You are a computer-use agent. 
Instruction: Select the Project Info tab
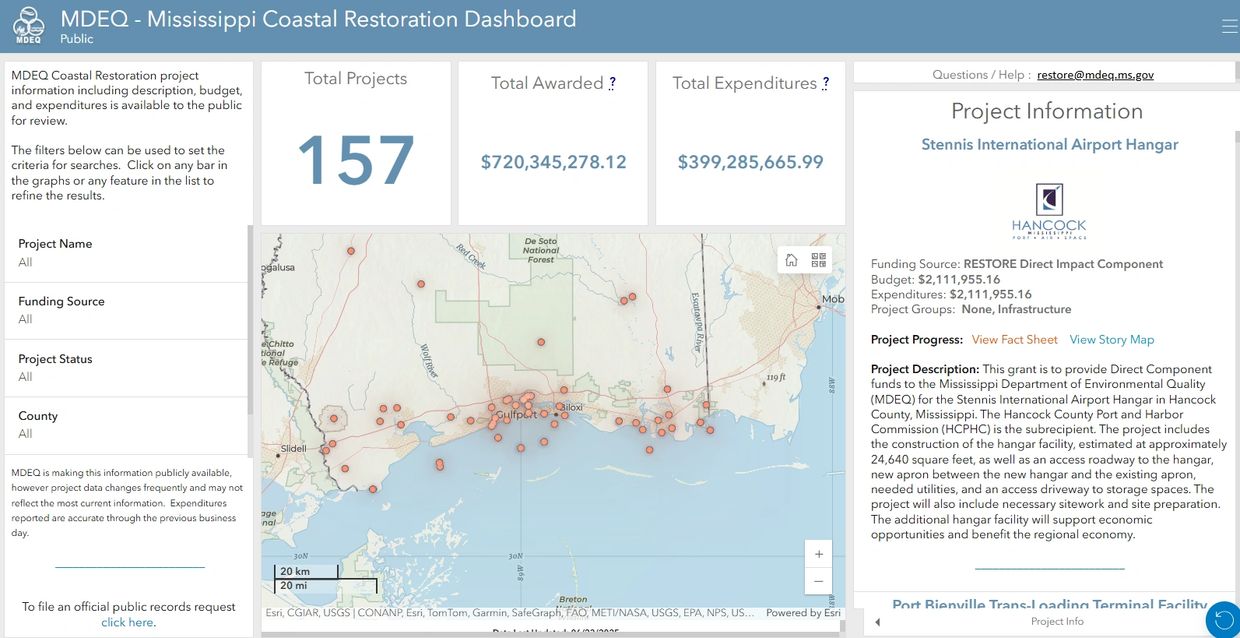point(1057,622)
